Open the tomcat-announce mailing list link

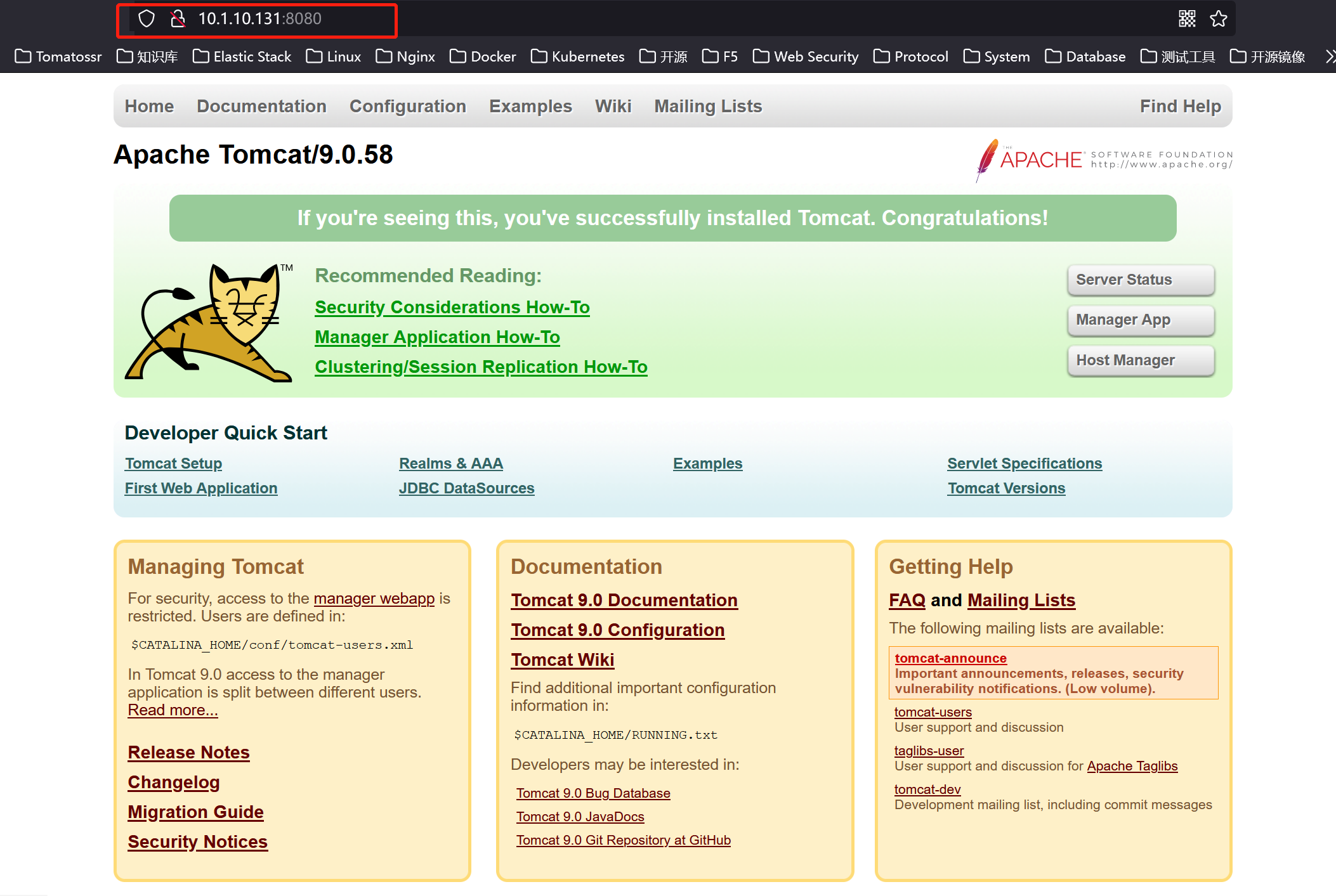click(x=950, y=658)
